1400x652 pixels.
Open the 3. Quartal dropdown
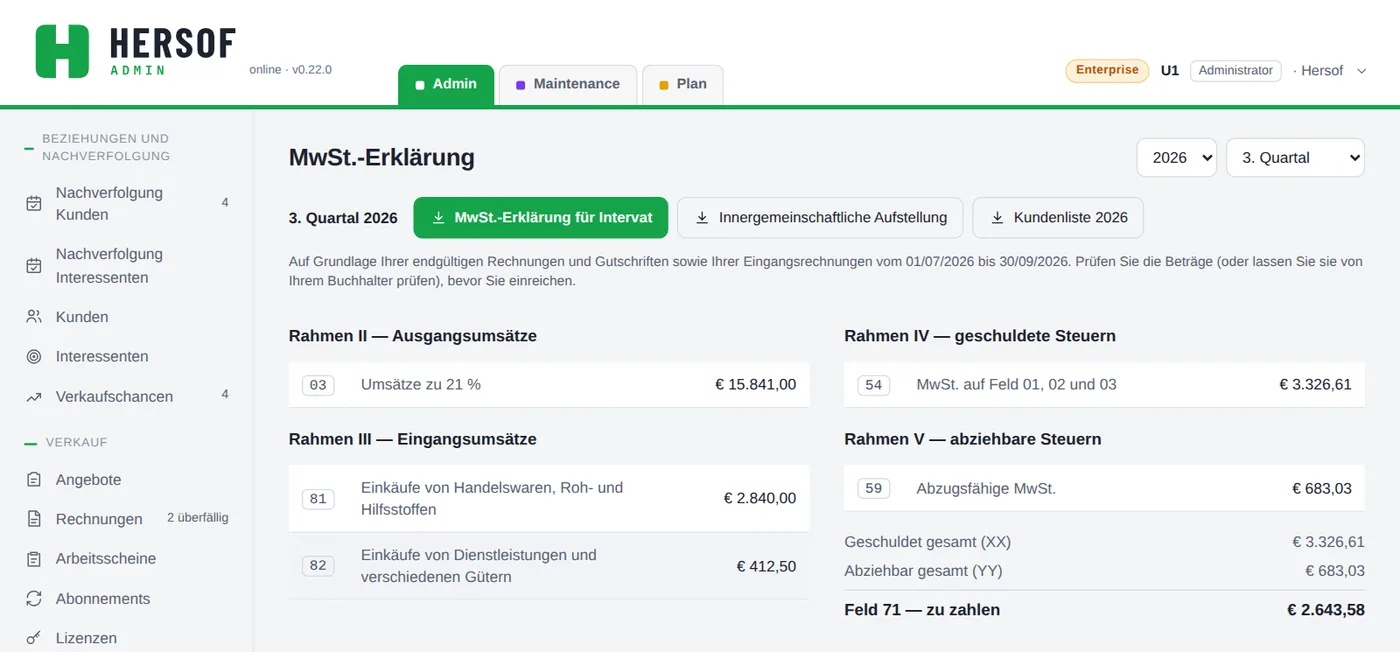(1295, 157)
